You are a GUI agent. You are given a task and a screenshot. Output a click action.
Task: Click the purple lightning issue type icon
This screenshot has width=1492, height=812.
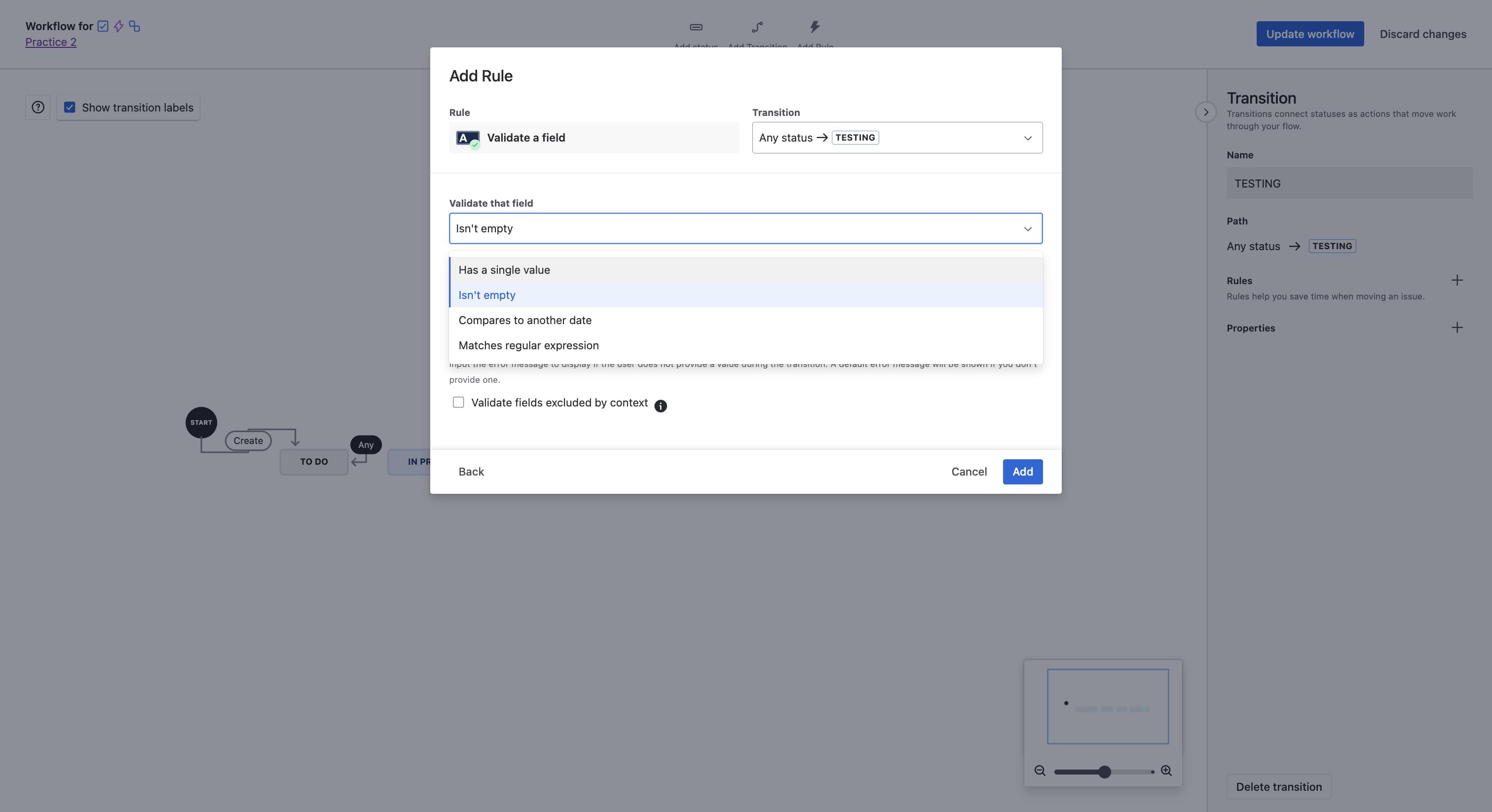[x=119, y=26]
